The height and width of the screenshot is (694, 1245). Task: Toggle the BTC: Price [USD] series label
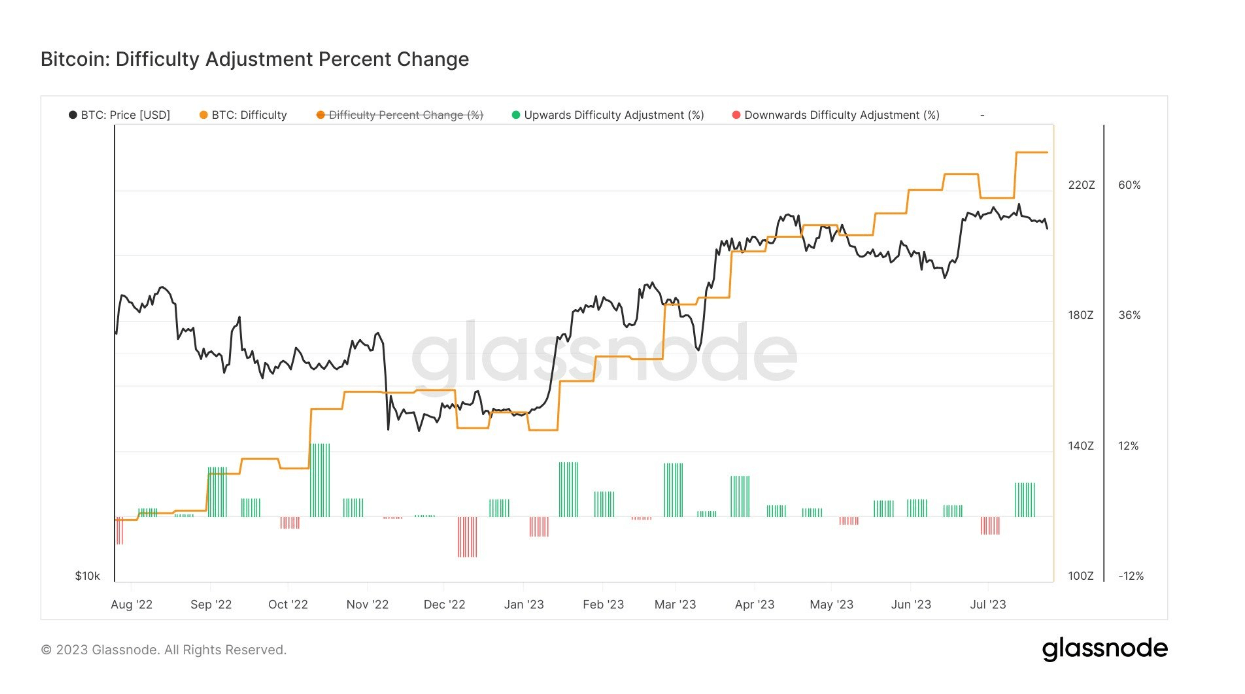[x=126, y=115]
